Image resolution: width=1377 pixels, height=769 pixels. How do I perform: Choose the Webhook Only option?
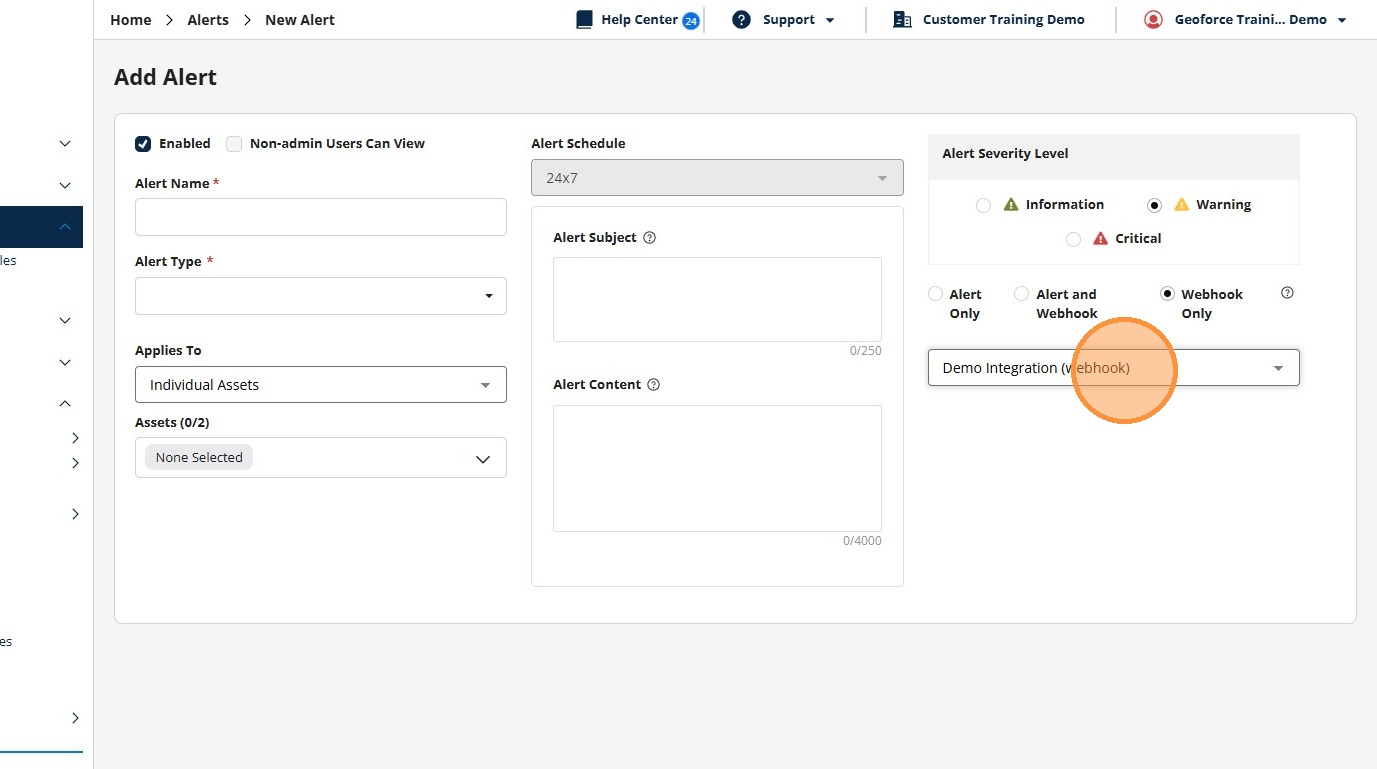coord(1167,294)
